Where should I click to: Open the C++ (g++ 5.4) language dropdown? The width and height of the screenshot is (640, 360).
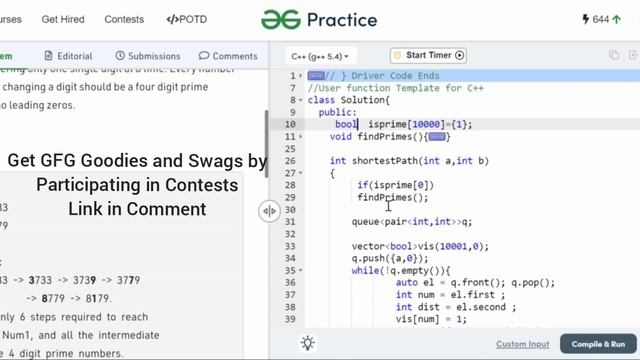(320, 56)
